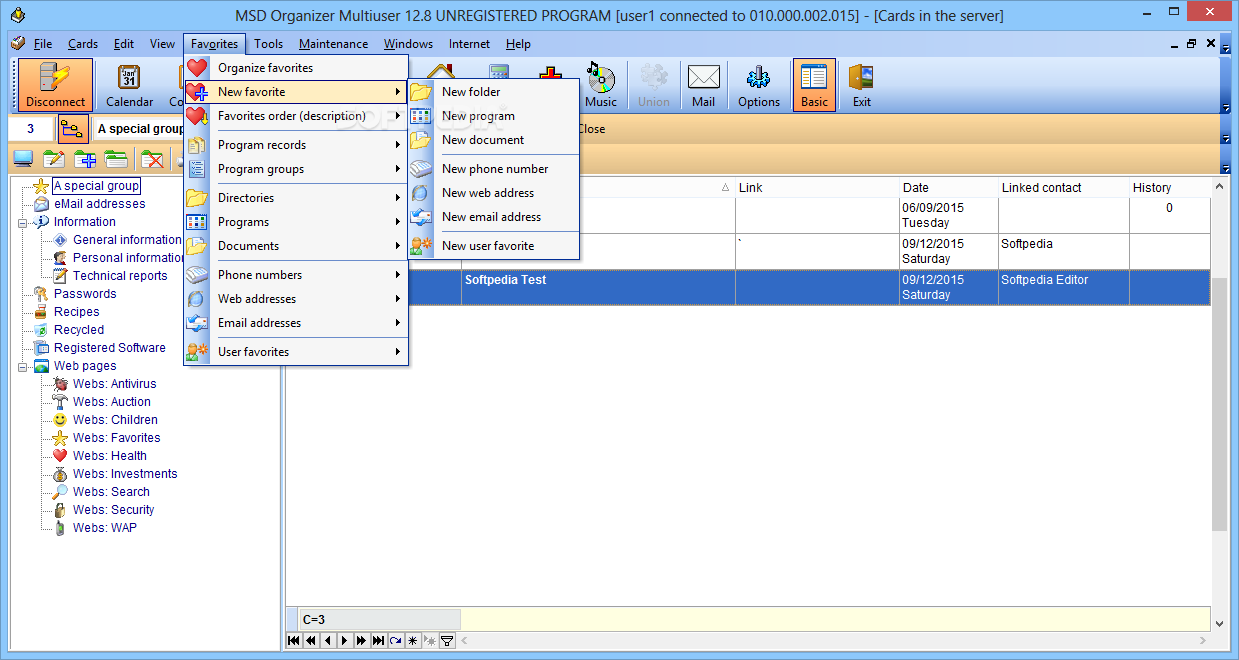The image size is (1239, 660).
Task: Open the Music toolbar icon
Action: point(601,85)
